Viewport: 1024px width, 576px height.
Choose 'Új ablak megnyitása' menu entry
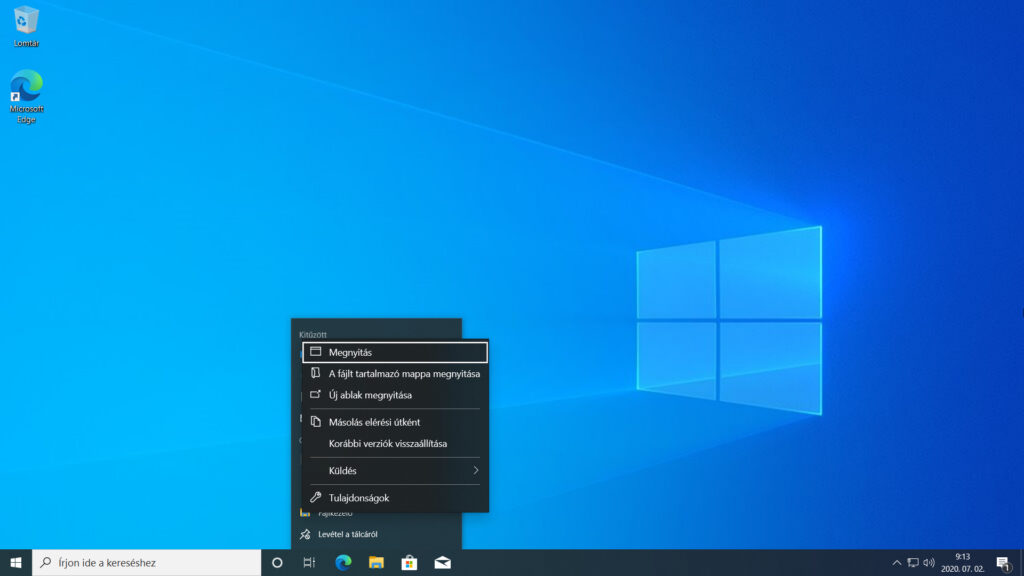pos(395,395)
